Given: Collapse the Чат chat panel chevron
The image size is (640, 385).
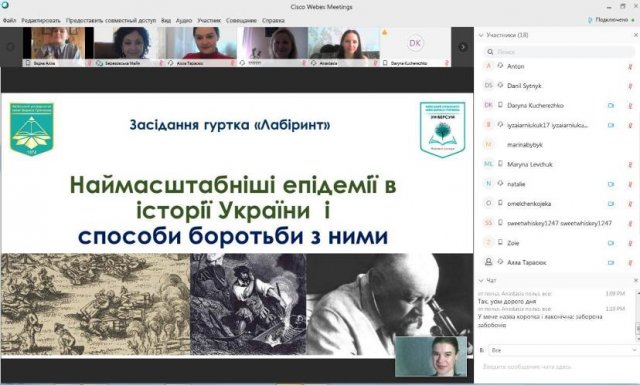Looking at the screenshot, I should coord(481,280).
